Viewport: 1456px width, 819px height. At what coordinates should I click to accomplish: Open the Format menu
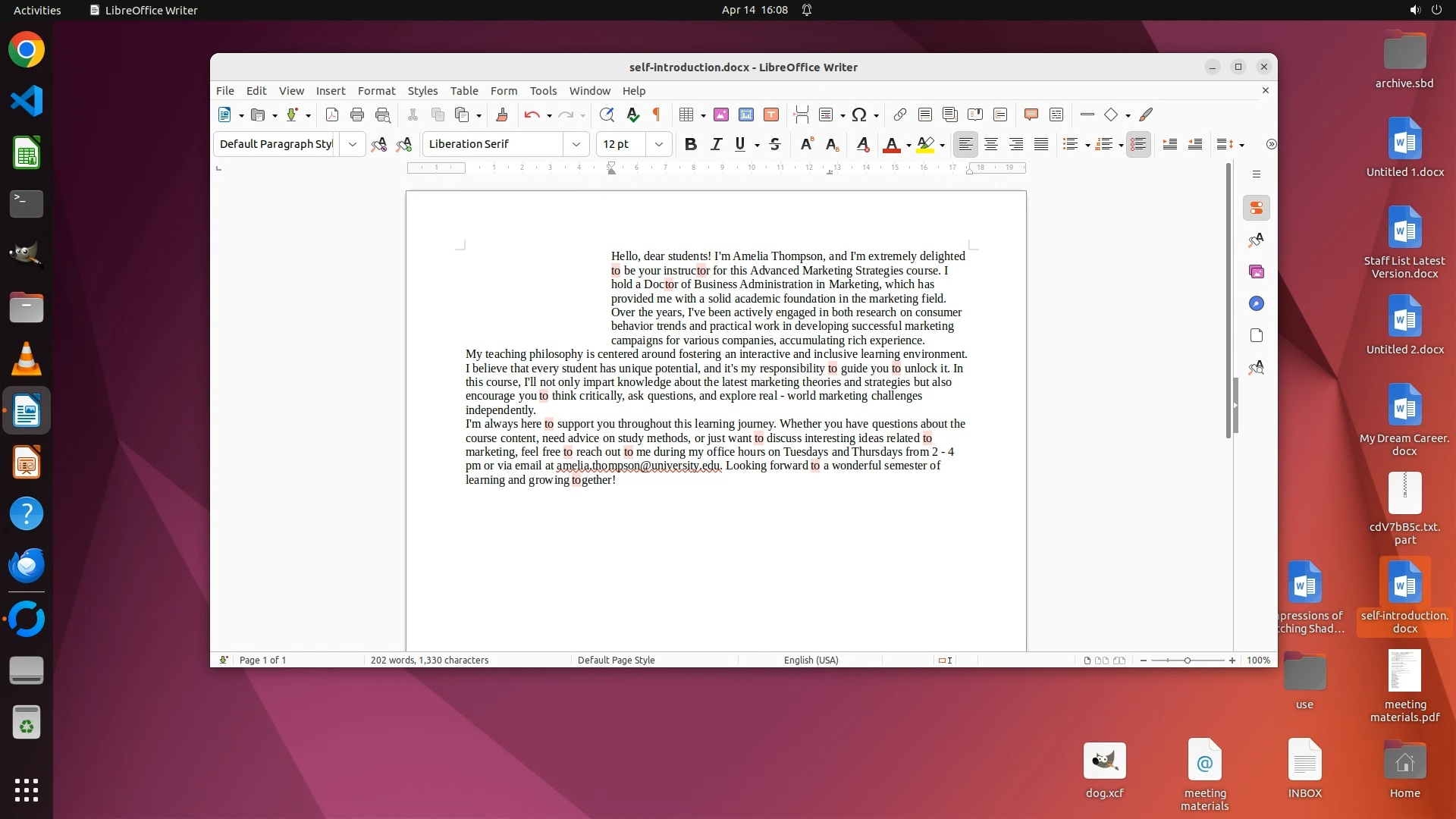(x=376, y=90)
